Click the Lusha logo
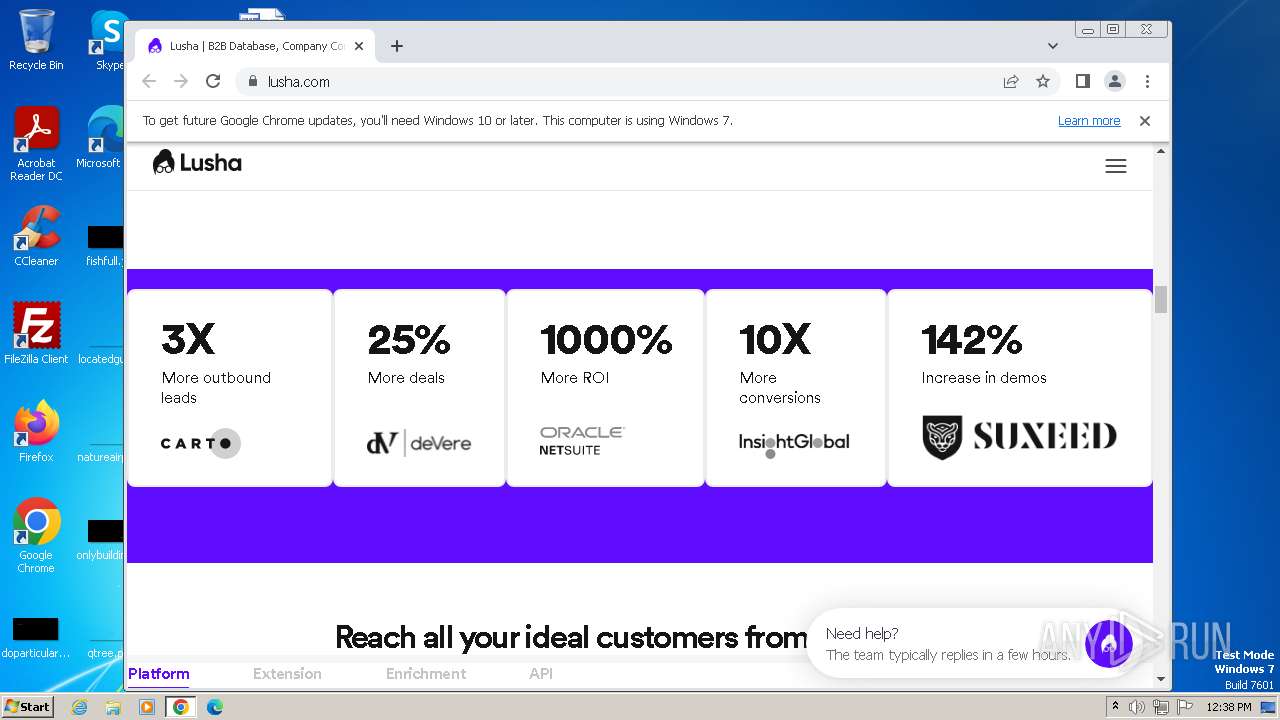The width and height of the screenshot is (1280, 720). click(197, 163)
